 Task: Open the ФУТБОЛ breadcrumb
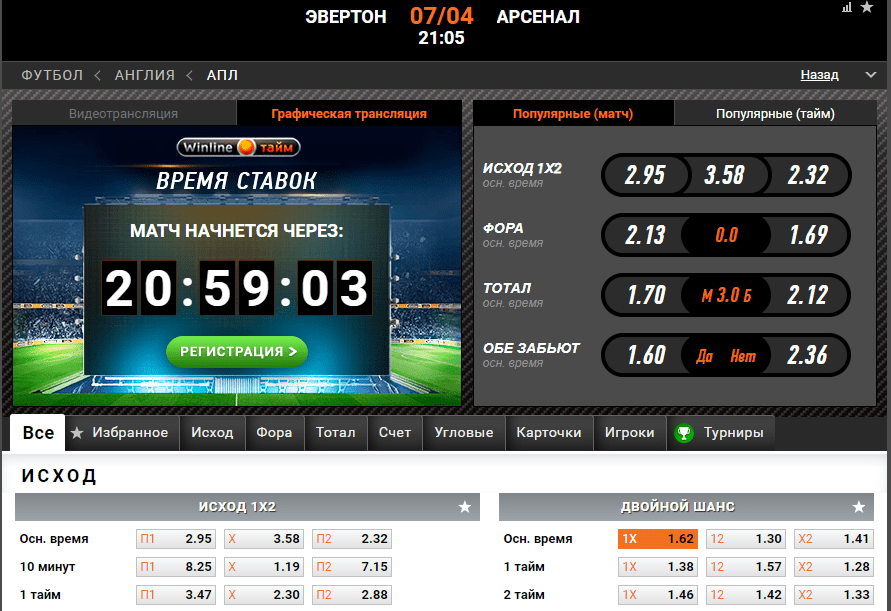coord(52,75)
